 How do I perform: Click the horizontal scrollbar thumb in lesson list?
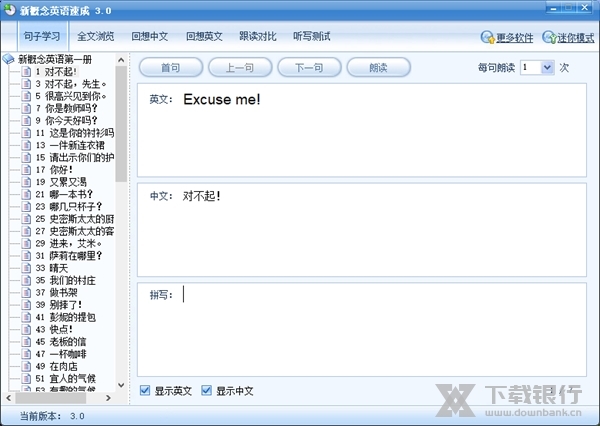click(x=51, y=398)
